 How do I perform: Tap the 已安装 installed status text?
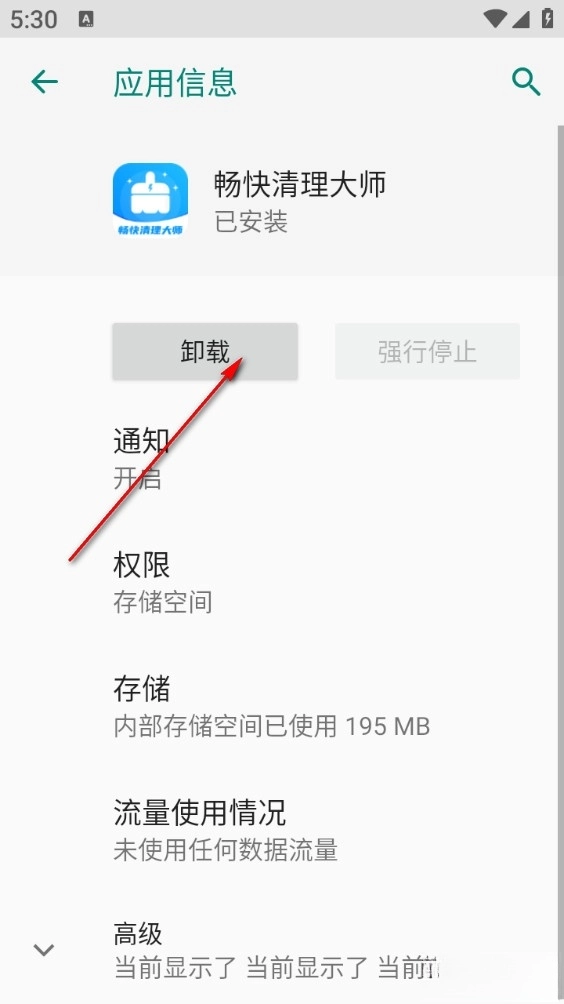251,222
